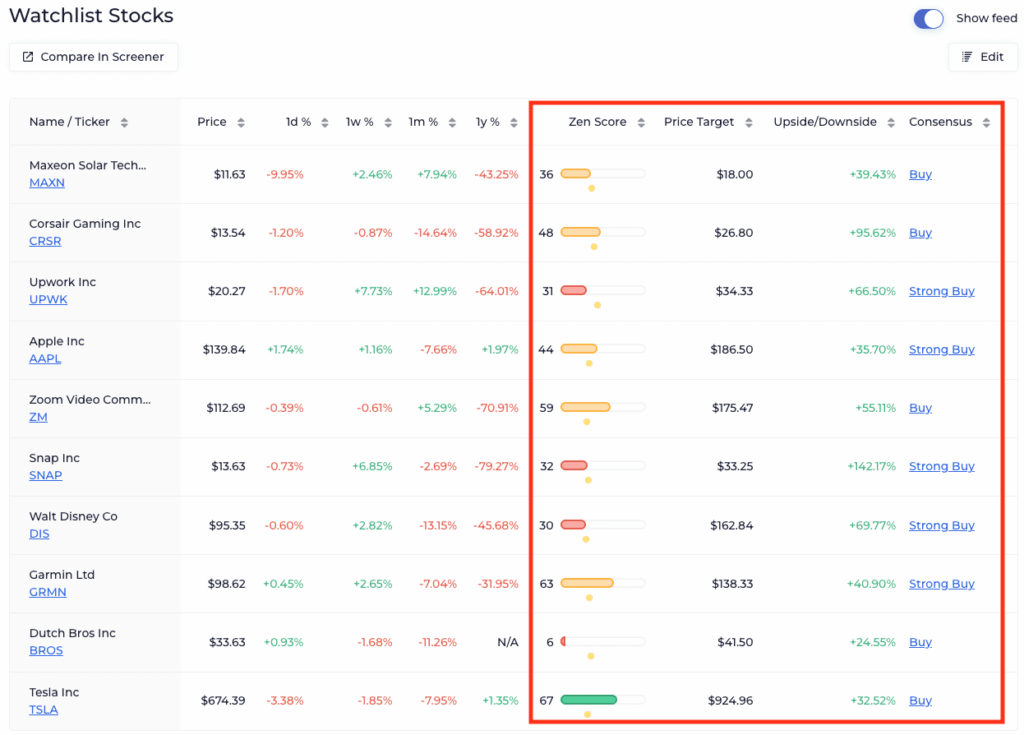Image resolution: width=1024 pixels, height=735 pixels.
Task: Toggle the Show feed switch
Action: click(x=928, y=19)
